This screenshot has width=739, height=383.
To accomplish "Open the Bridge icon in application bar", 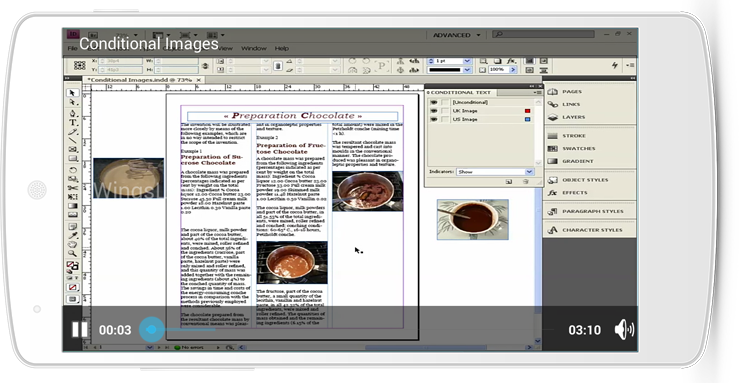I will (93, 35).
